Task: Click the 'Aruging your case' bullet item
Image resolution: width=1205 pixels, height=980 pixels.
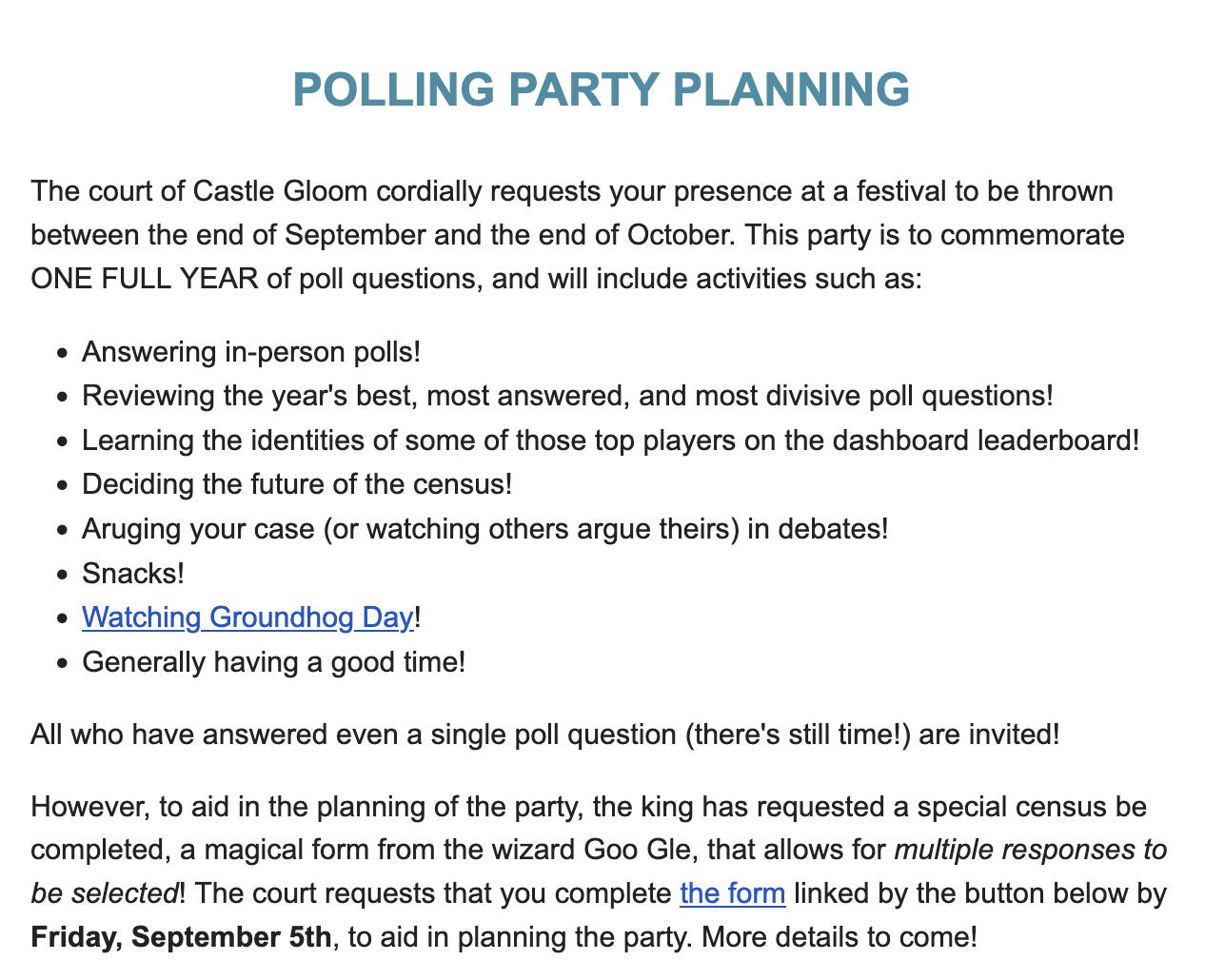Action: pos(484,528)
